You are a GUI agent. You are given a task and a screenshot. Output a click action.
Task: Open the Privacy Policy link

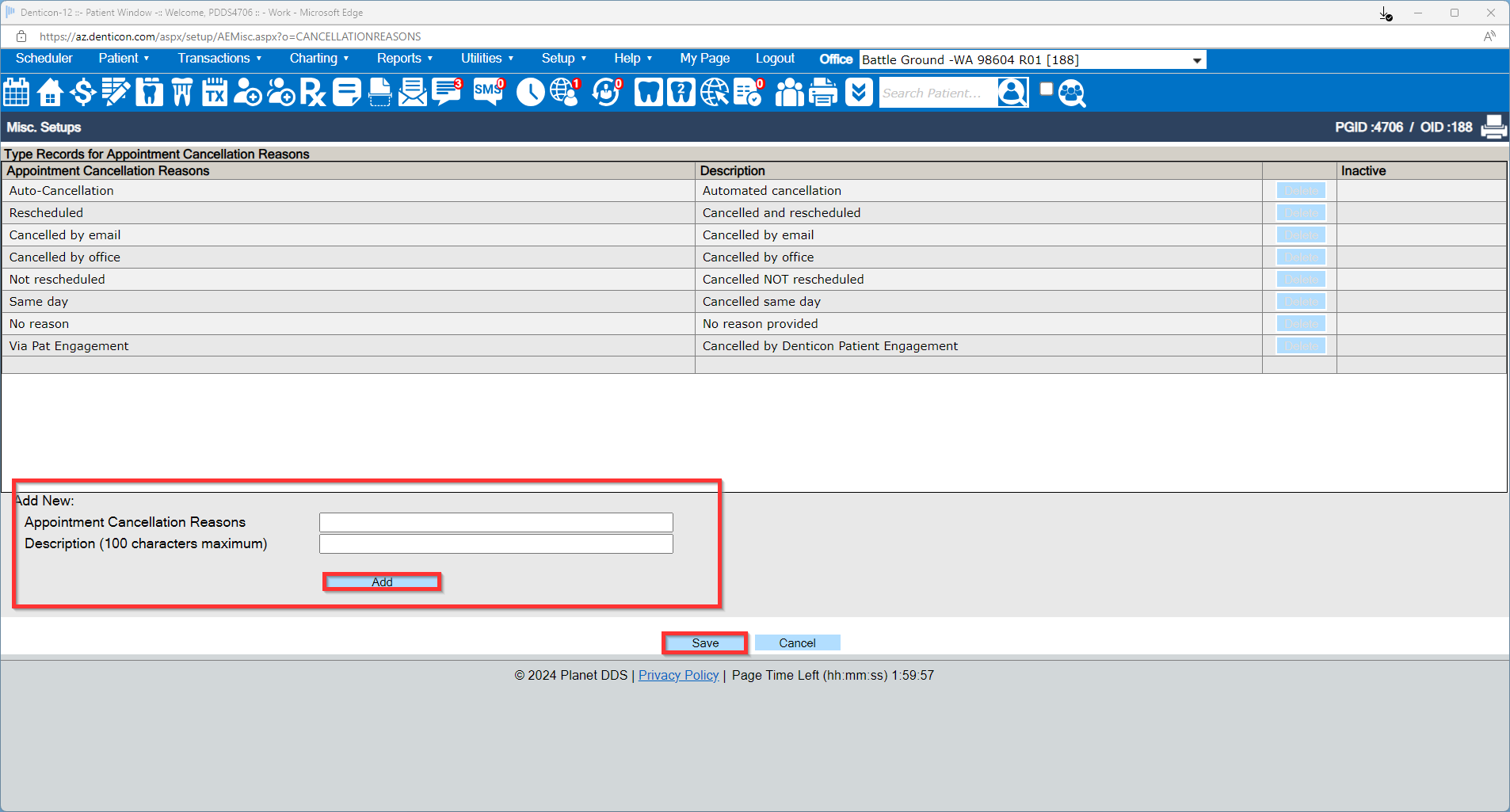click(x=678, y=675)
